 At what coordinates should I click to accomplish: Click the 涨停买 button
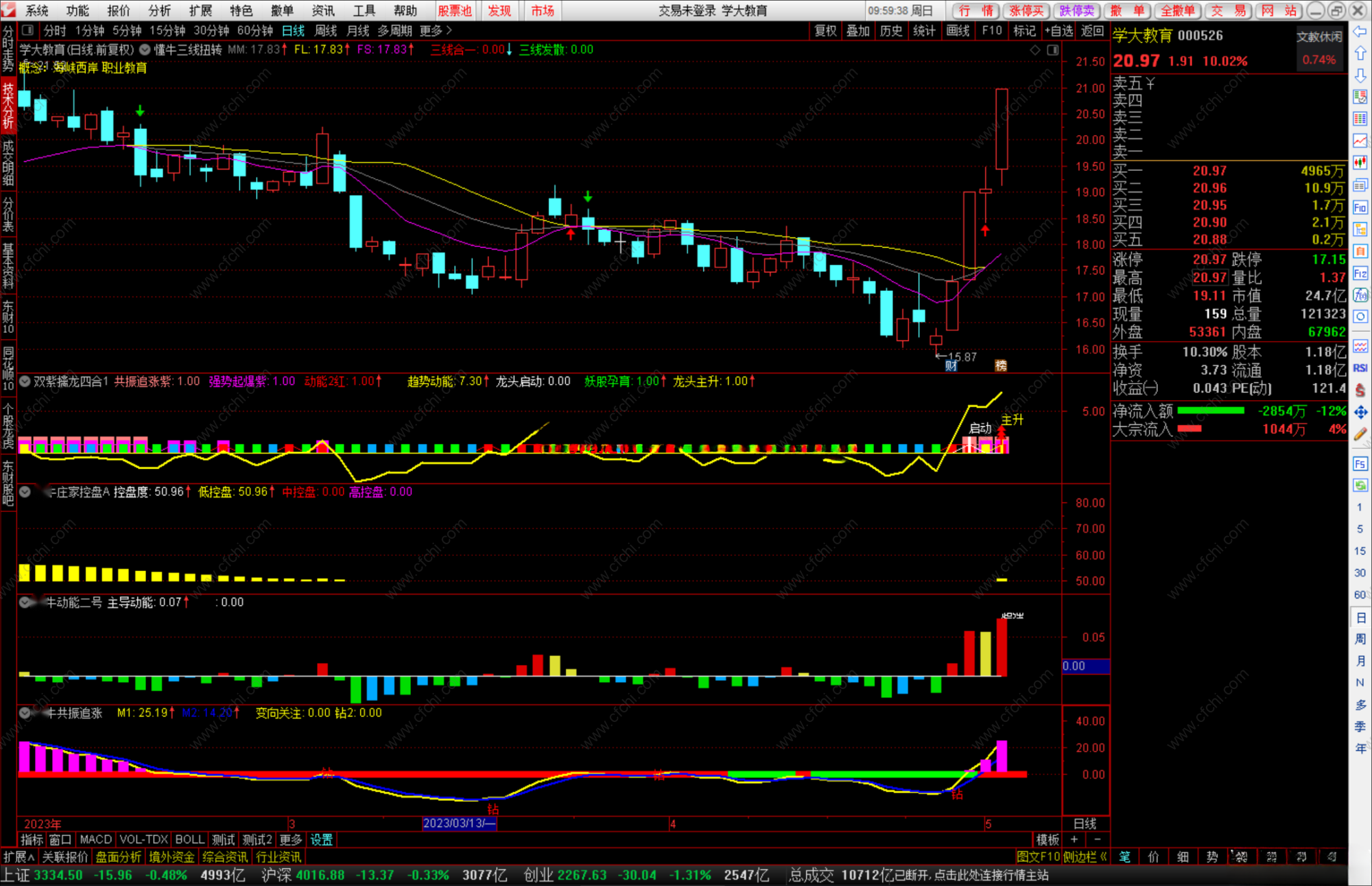pyautogui.click(x=1026, y=10)
